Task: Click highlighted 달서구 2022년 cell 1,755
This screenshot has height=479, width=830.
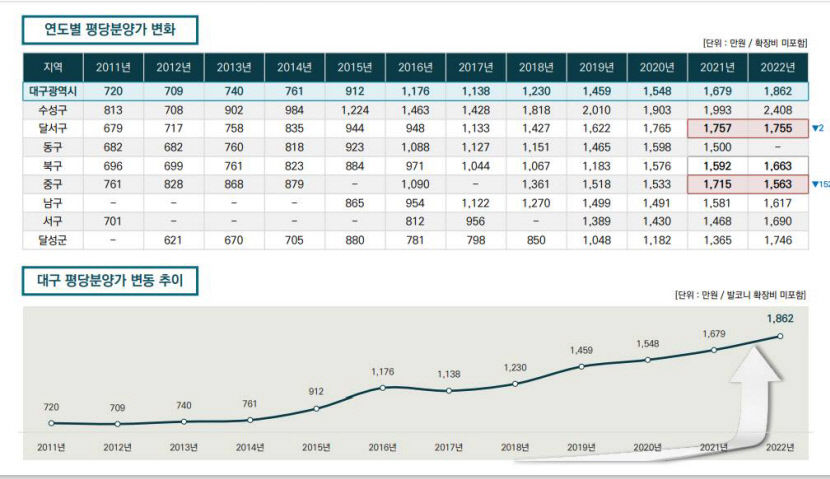Action: point(778,129)
